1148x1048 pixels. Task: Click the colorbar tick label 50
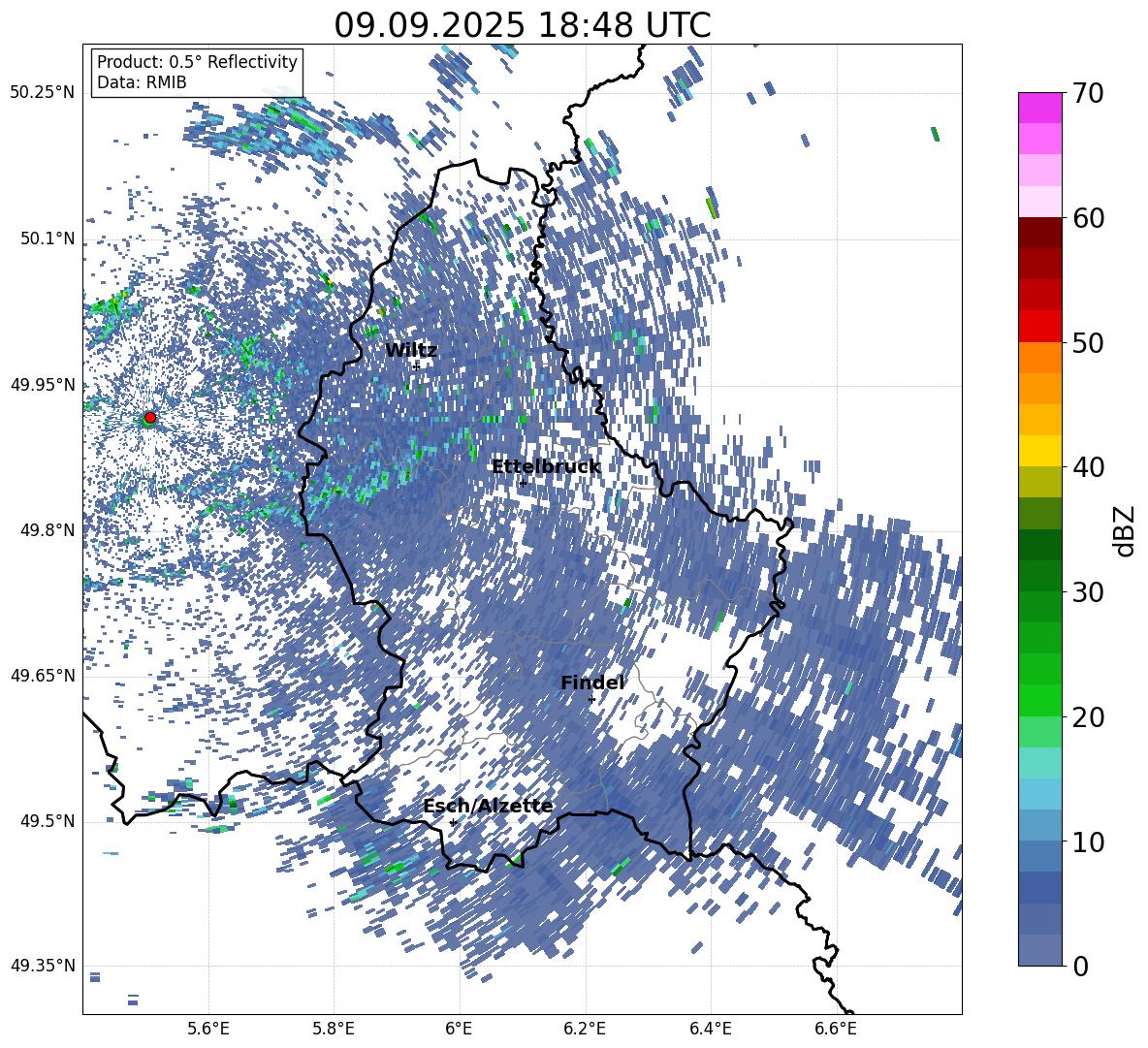(1088, 342)
